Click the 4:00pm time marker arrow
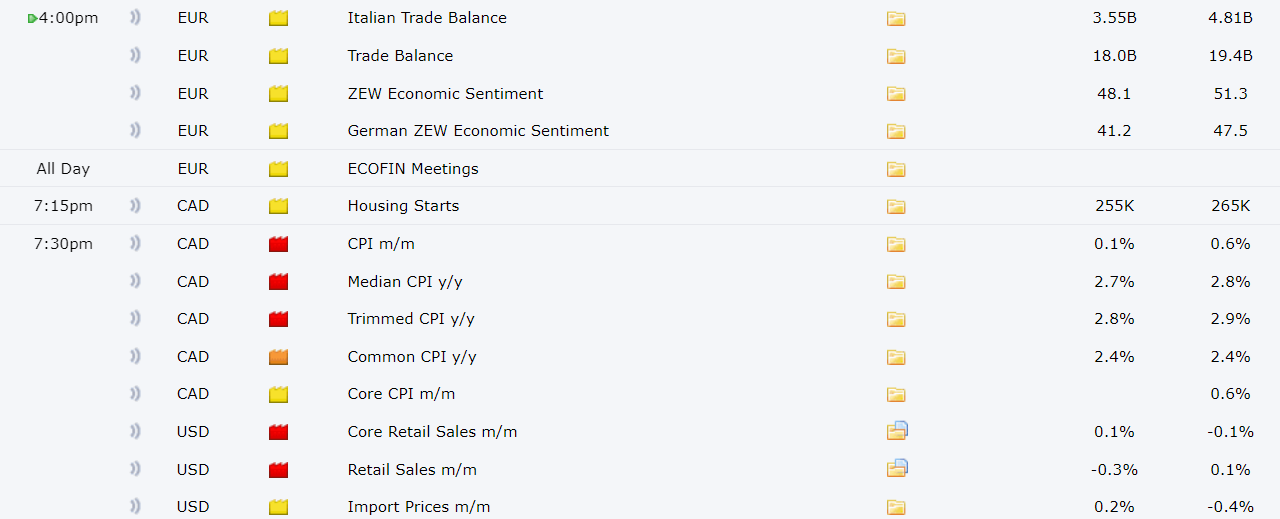Image resolution: width=1280 pixels, height=519 pixels. click(x=32, y=18)
